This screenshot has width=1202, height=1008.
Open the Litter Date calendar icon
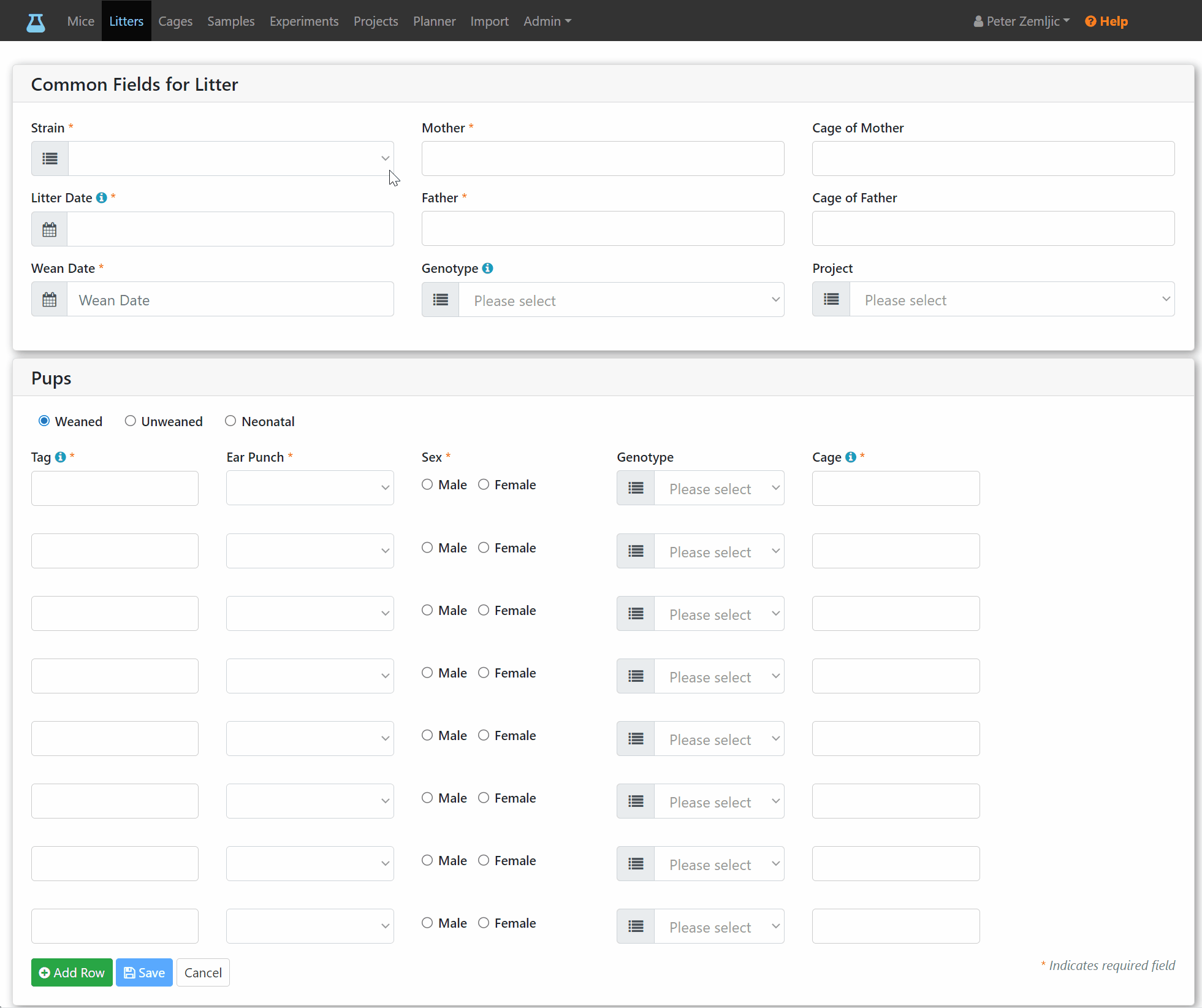click(x=50, y=229)
